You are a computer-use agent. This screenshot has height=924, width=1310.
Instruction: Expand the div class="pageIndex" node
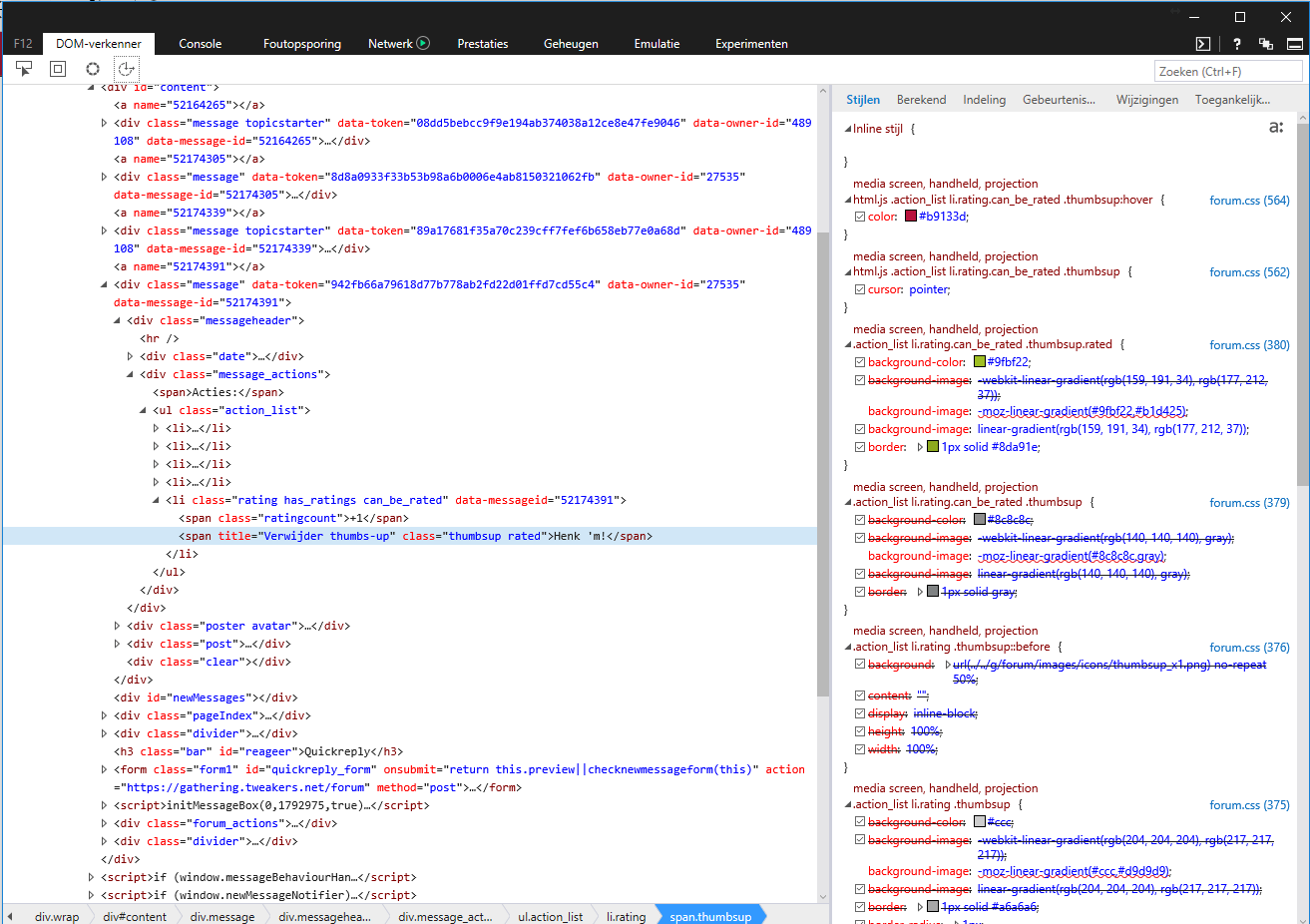tap(105, 715)
